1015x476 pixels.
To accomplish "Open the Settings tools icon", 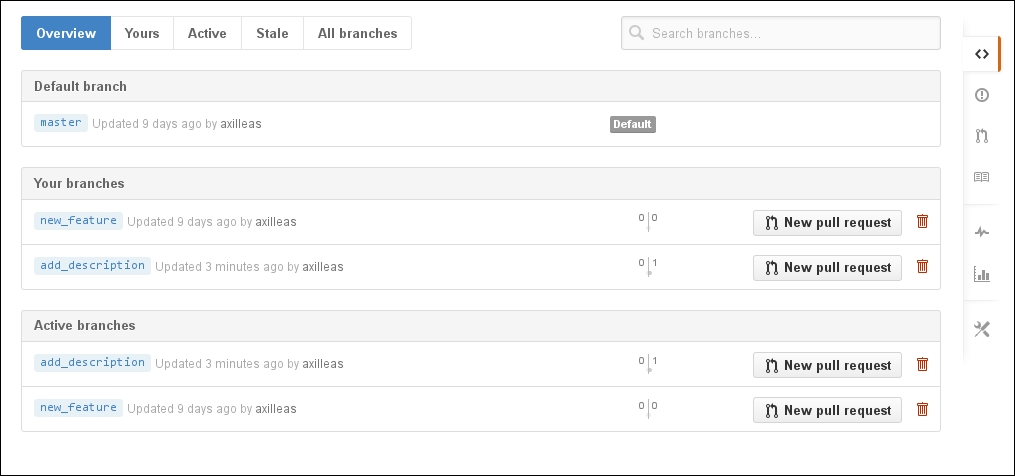I will coord(982,329).
